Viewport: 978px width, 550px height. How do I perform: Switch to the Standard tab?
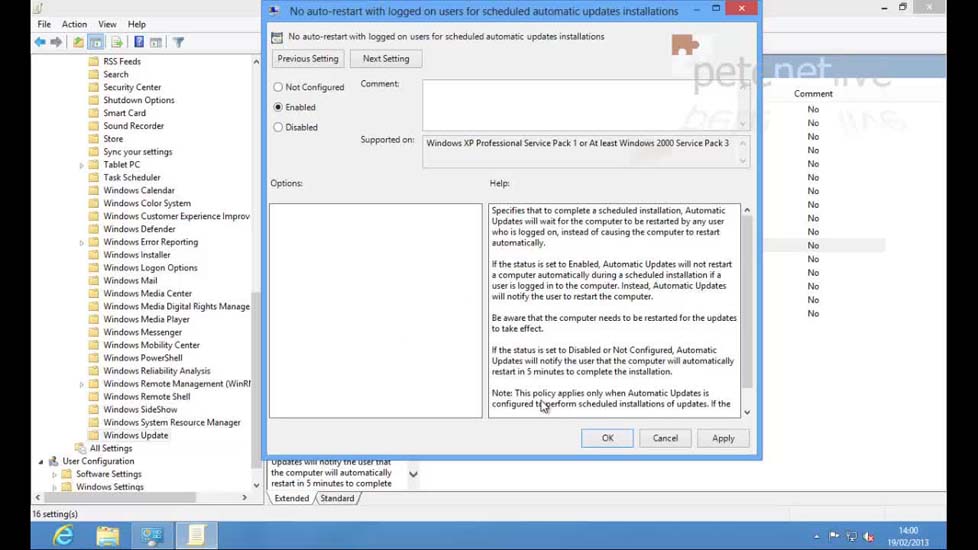(x=337, y=498)
